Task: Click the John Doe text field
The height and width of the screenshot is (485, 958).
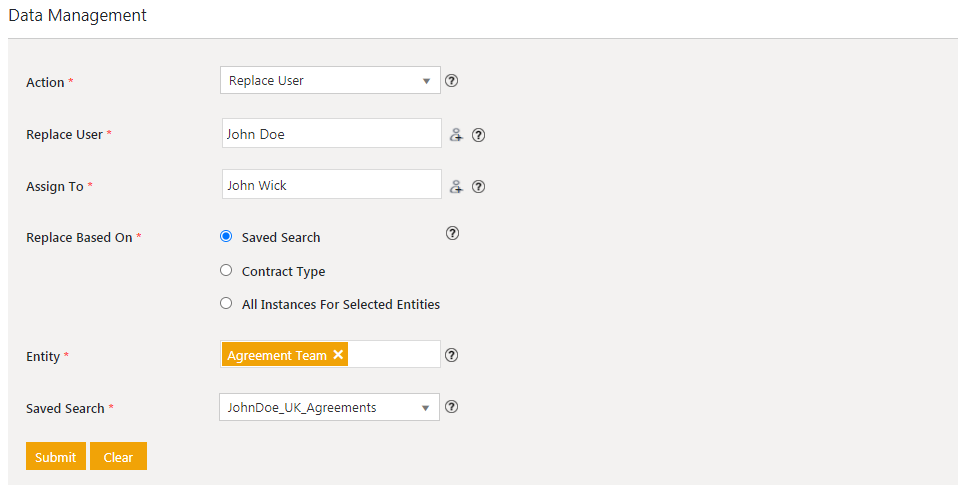Action: coord(331,134)
